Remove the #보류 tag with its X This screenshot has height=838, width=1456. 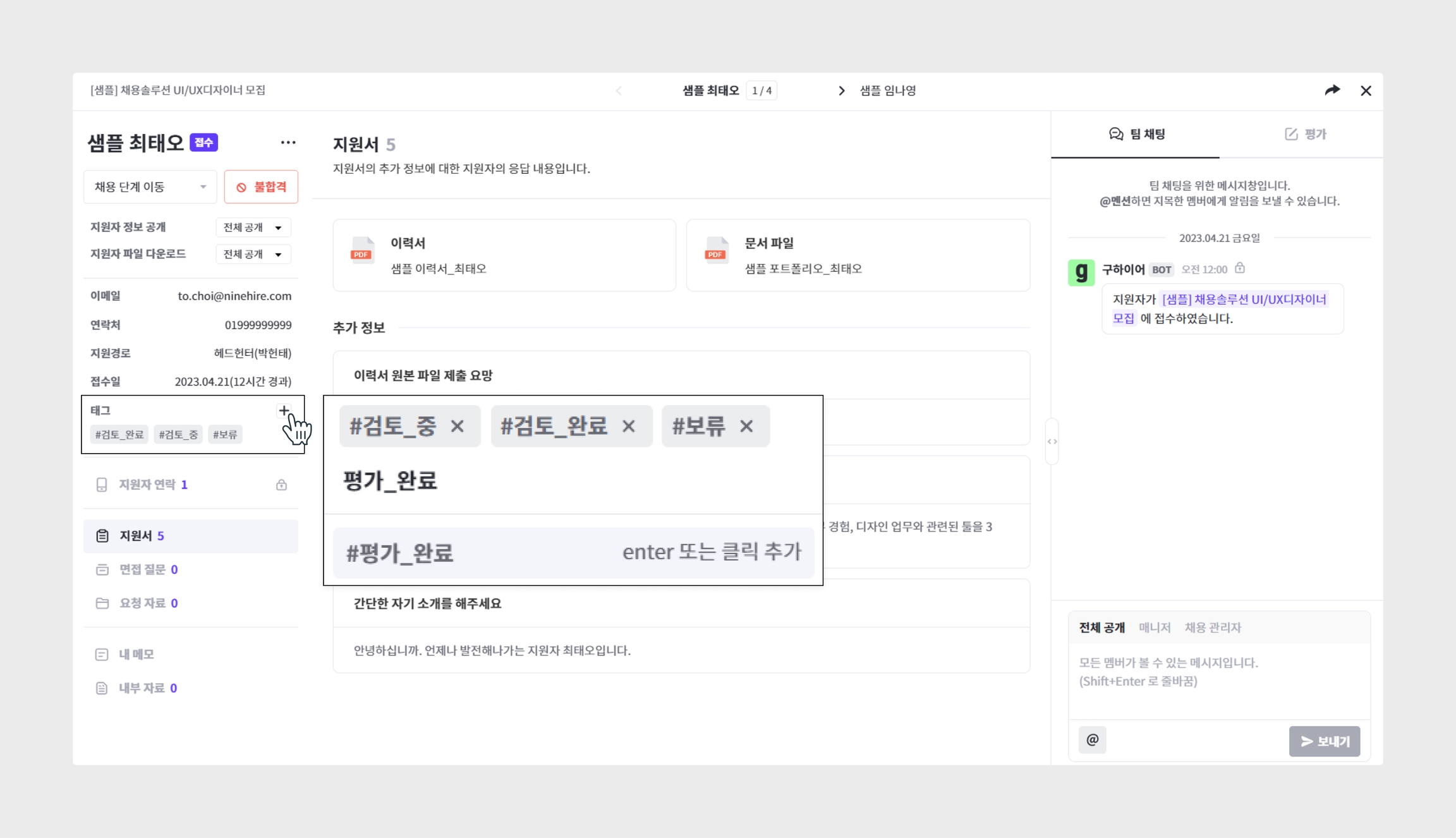pyautogui.click(x=746, y=427)
